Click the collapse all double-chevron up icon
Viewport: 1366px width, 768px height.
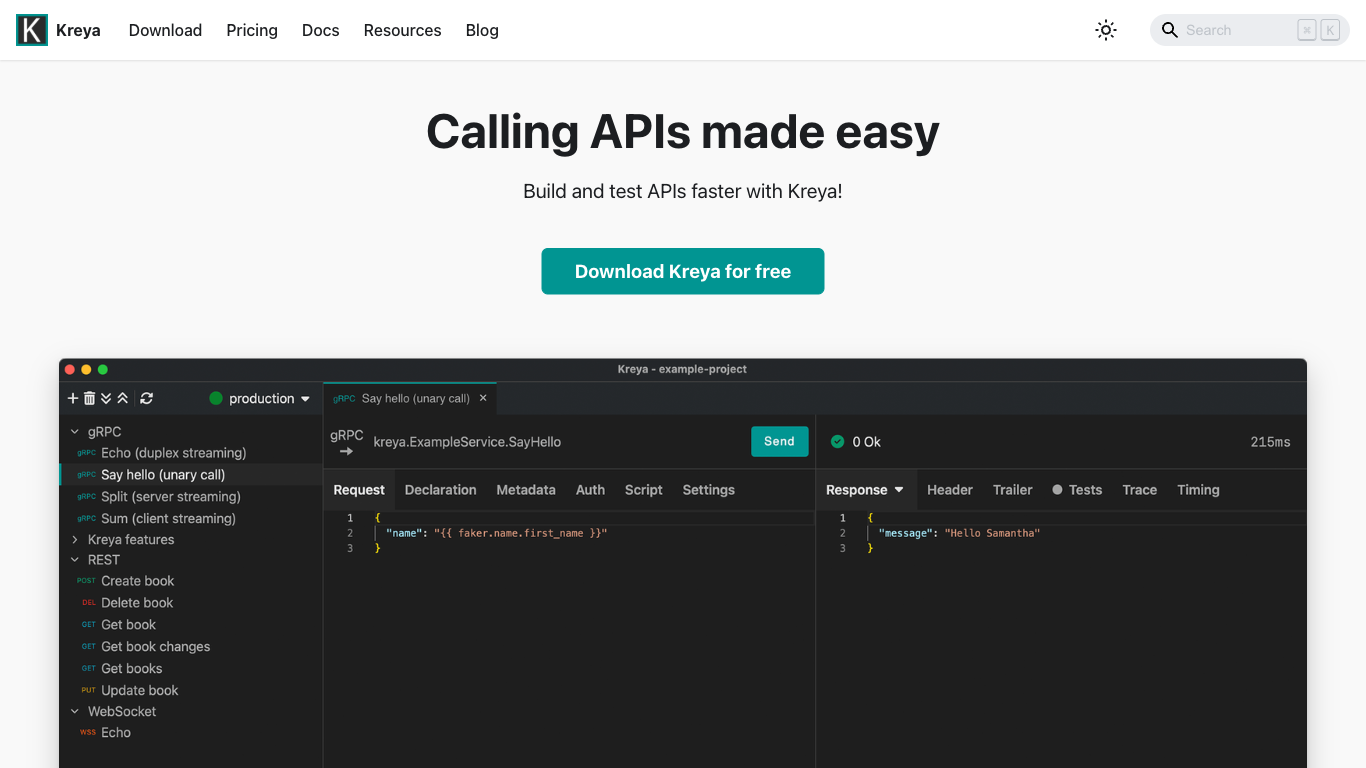122,398
